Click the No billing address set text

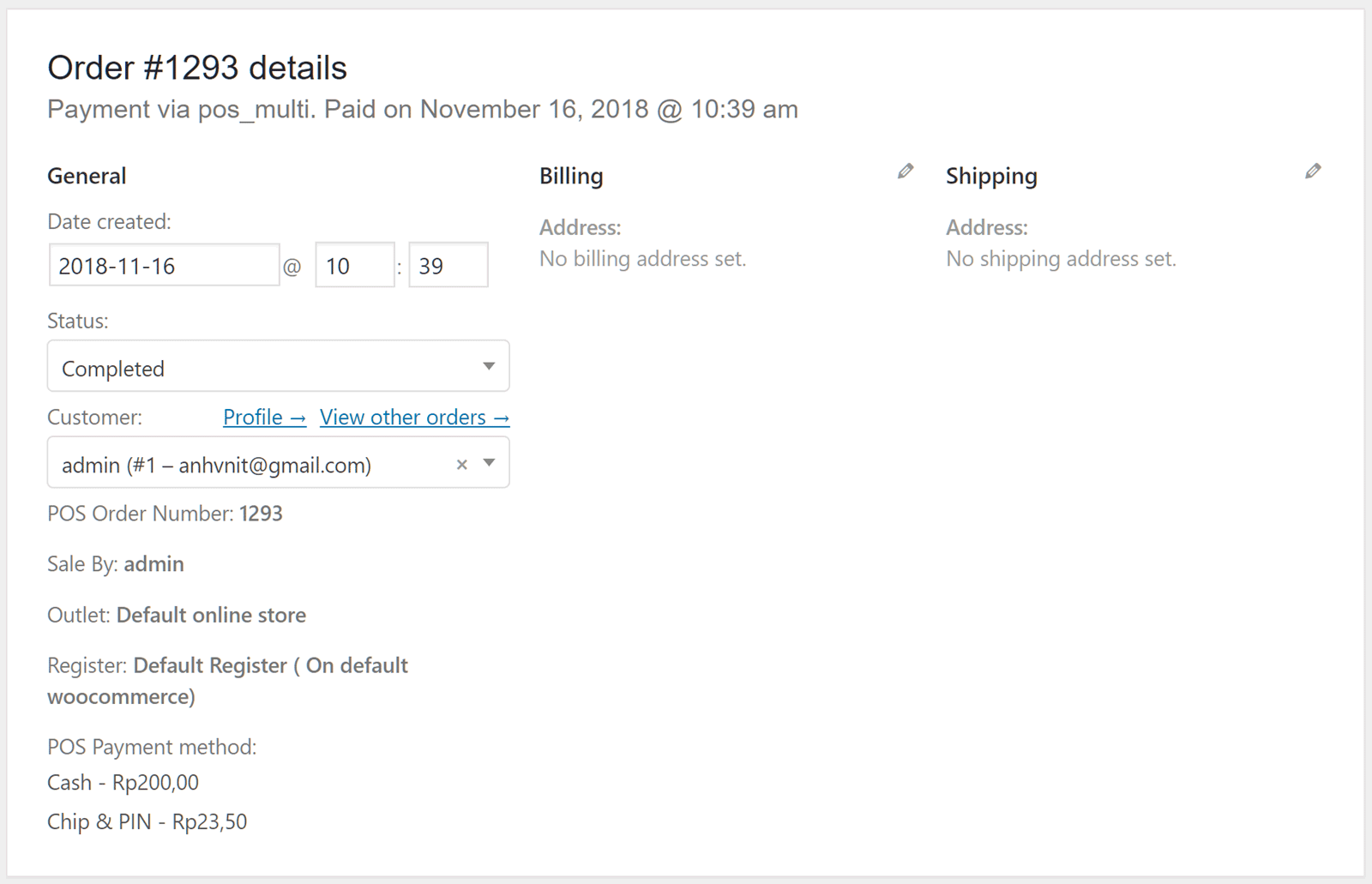click(642, 259)
